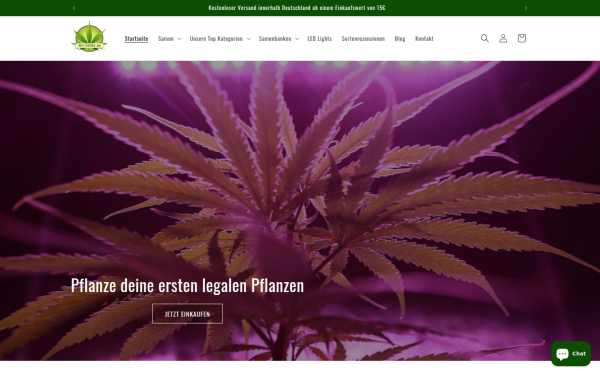Click the JETZT EINKAUFEN button
Viewport: 600px width, 375px height.
187,314
